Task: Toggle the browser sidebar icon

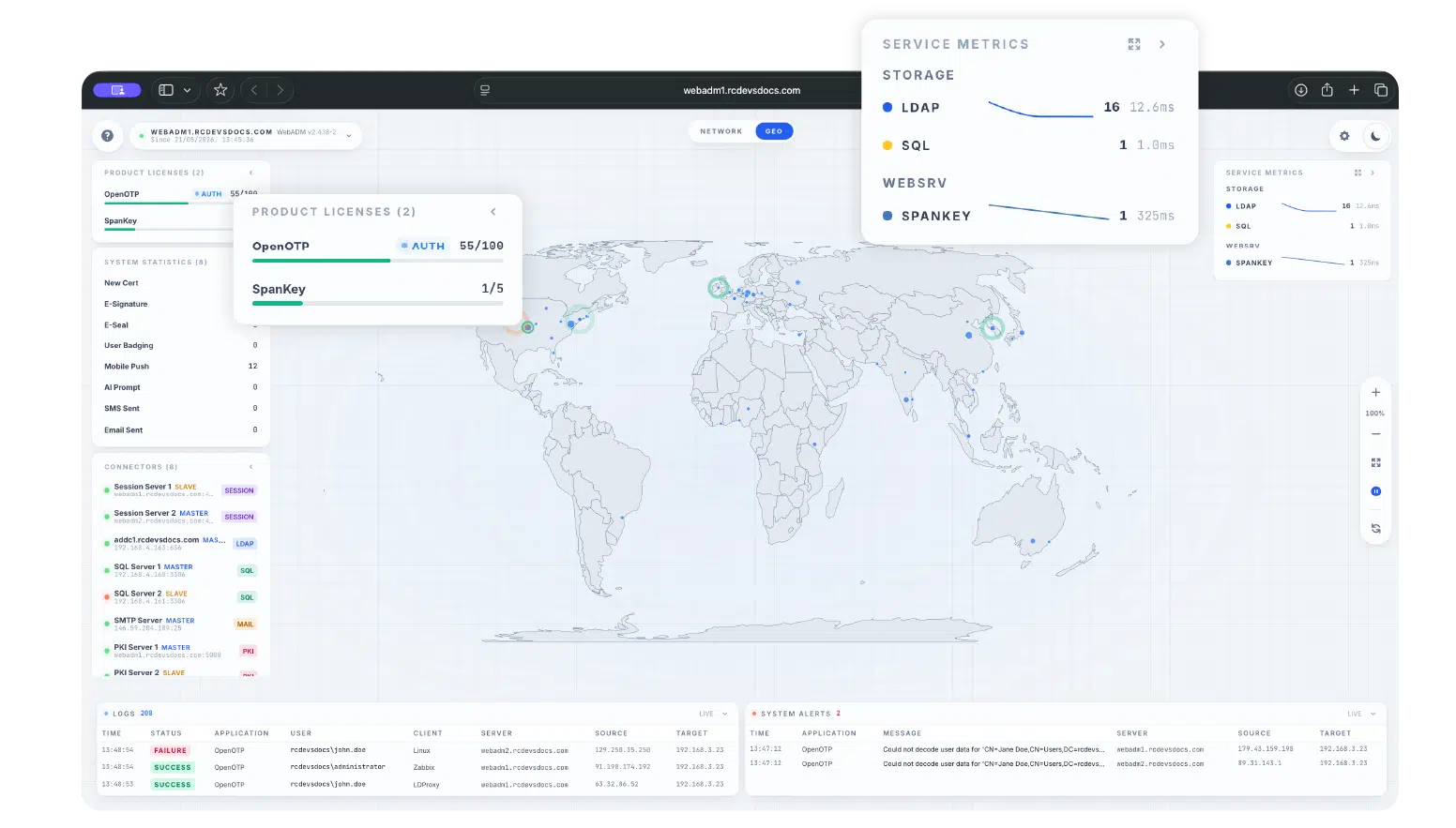Action: click(166, 90)
